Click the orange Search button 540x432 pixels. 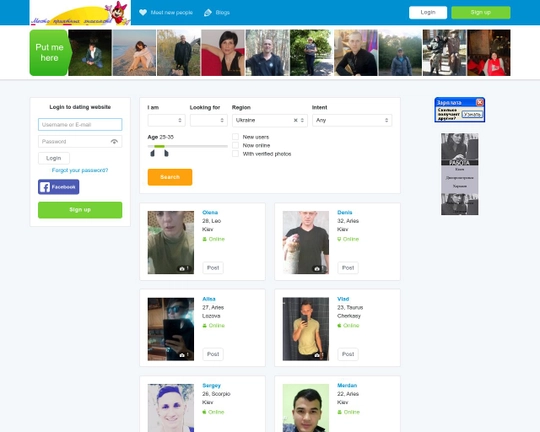click(170, 177)
